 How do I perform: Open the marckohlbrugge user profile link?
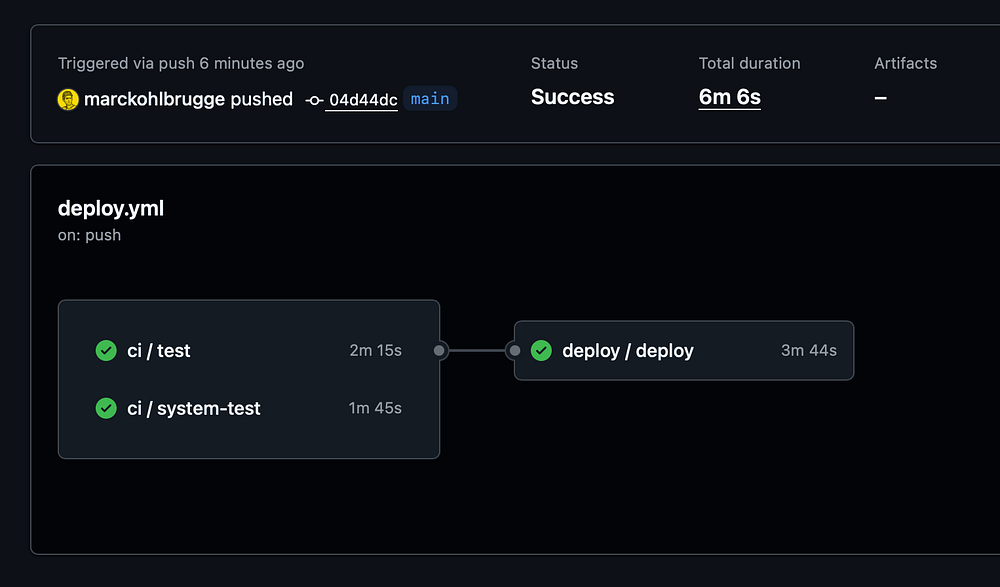[x=154, y=99]
